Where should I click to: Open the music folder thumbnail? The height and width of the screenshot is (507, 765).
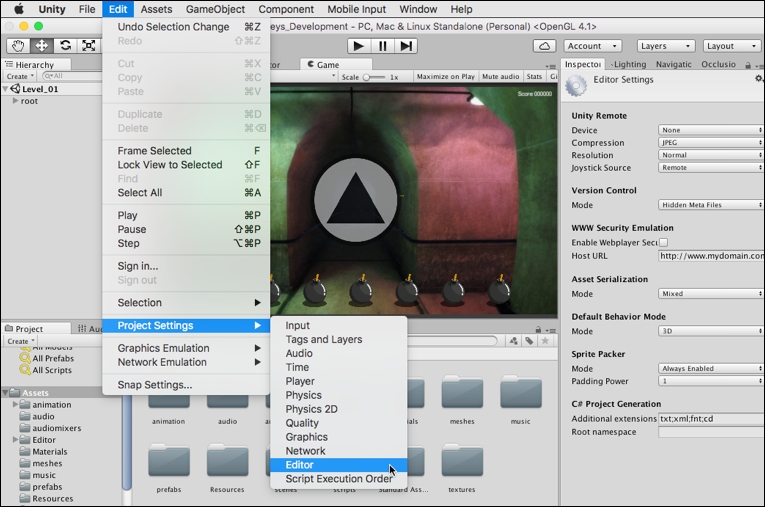[x=521, y=391]
